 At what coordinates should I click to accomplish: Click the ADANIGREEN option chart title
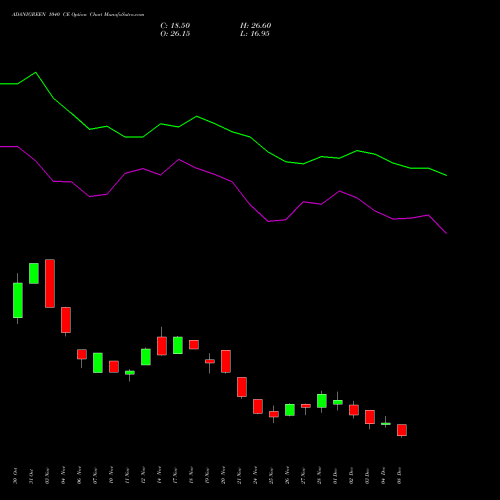click(78, 15)
